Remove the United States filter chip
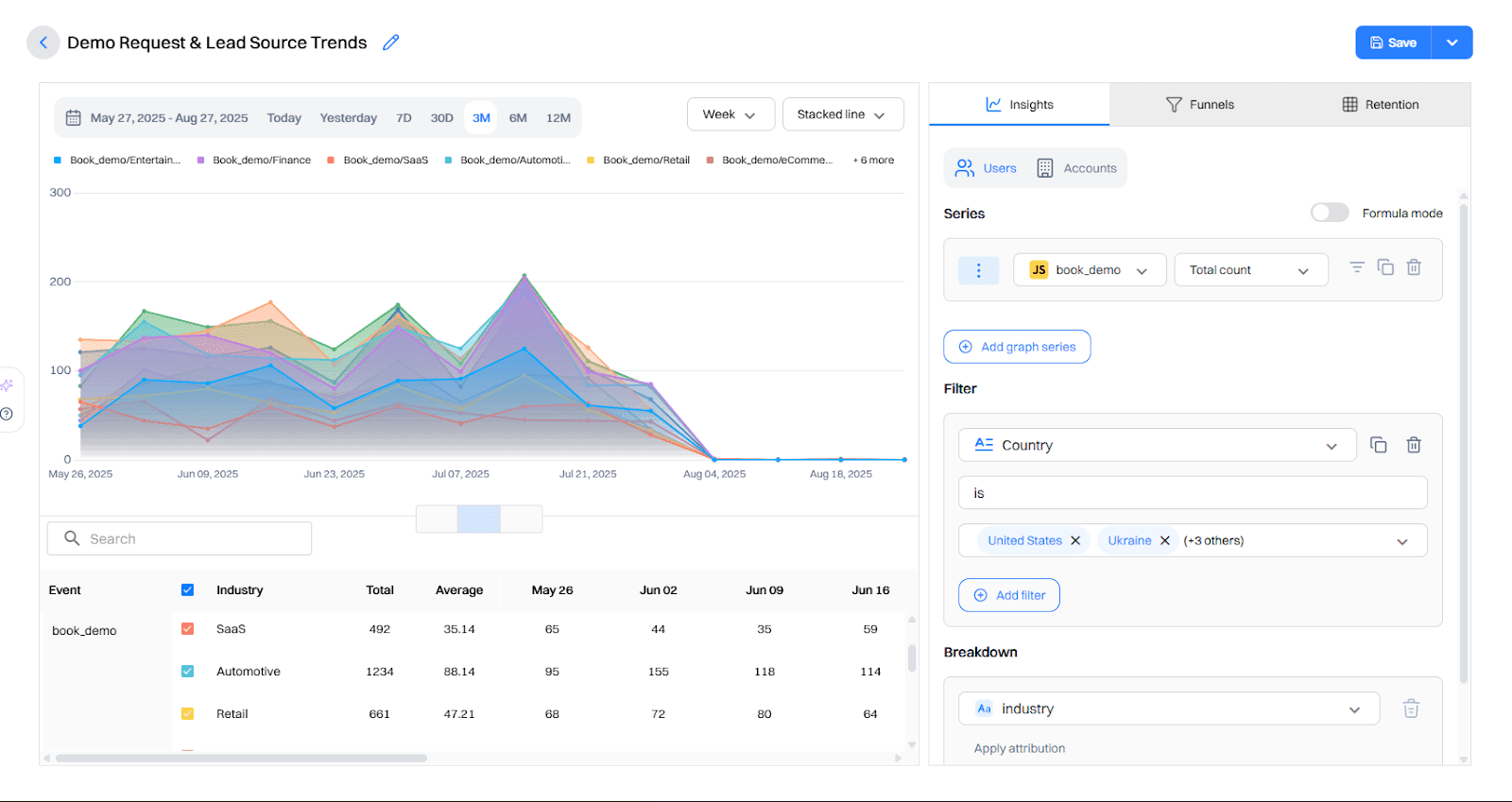The height and width of the screenshot is (802, 1512). point(1075,540)
